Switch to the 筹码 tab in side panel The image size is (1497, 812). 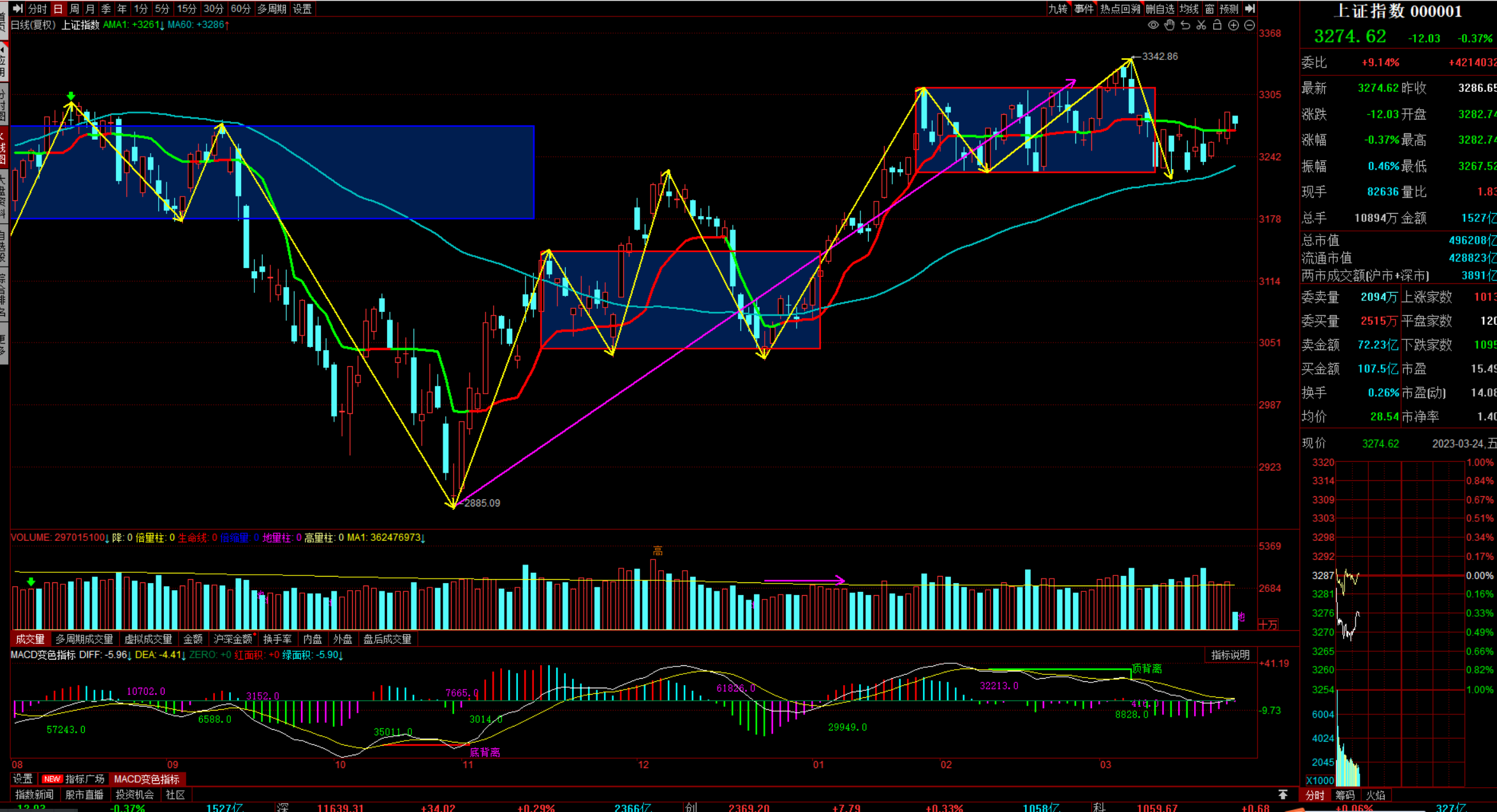tap(1345, 795)
